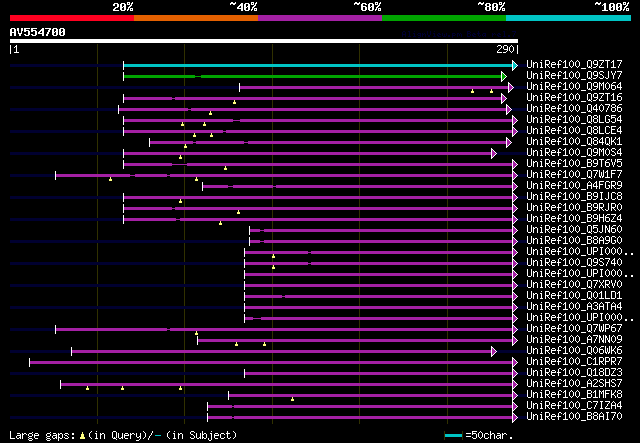Click the yellow gap marker under B1MFK8 bar
This screenshot has height=443, width=640.
(292, 399)
